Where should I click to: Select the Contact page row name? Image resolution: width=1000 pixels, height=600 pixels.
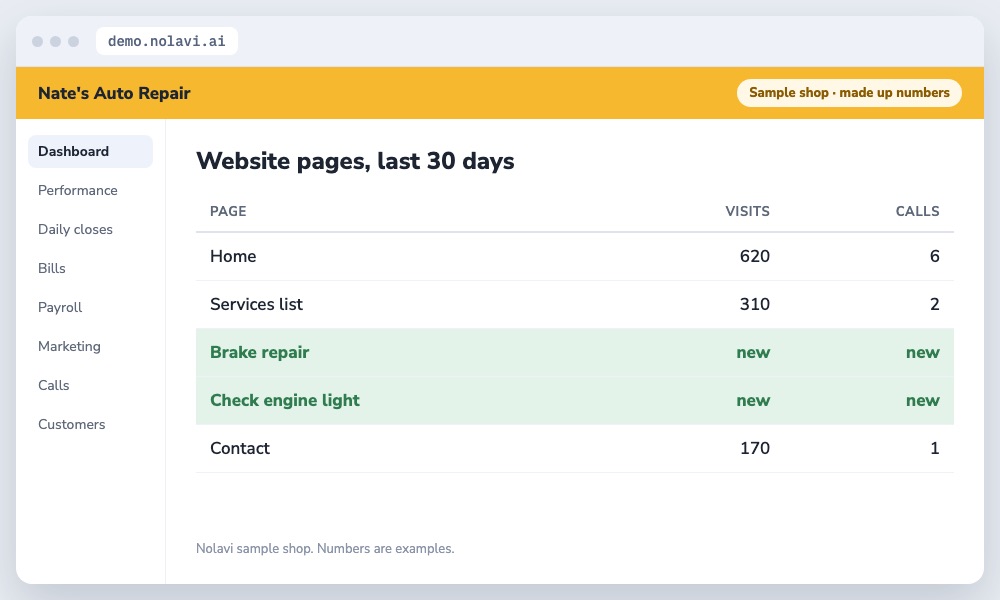pos(240,448)
